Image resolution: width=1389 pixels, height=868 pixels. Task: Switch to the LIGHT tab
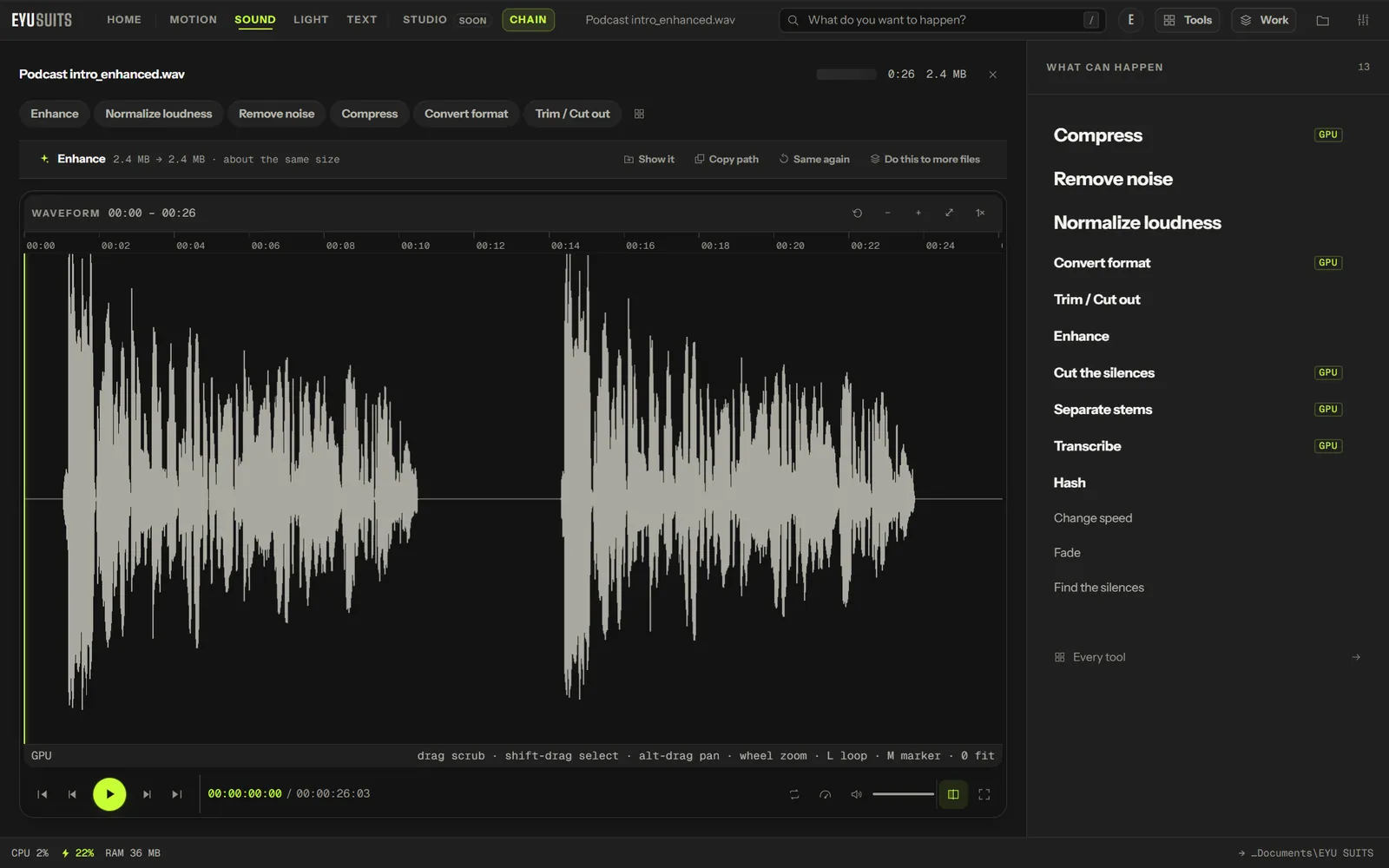pos(311,20)
